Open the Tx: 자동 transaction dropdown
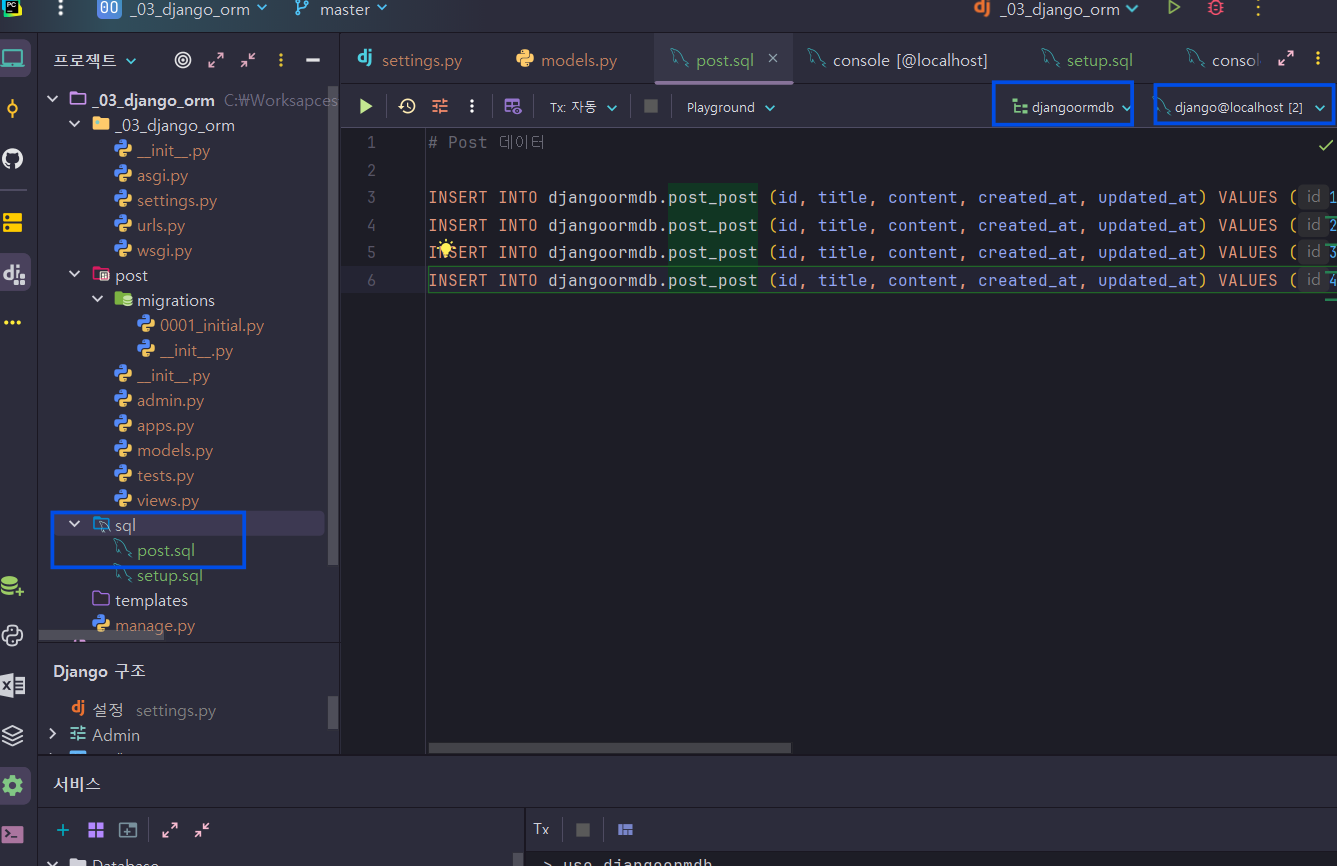Screen dimensions: 1337x866 (x=583, y=107)
